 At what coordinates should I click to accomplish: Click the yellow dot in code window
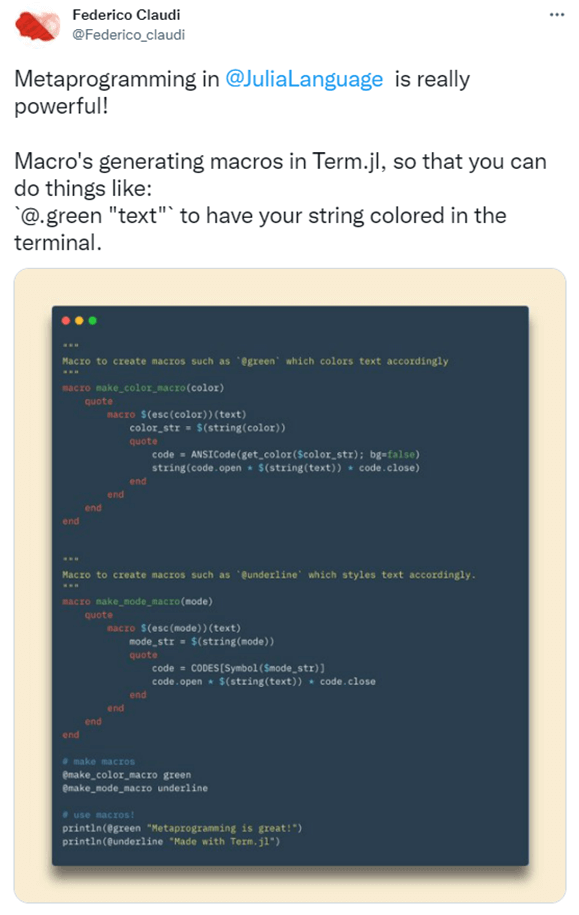point(79,320)
